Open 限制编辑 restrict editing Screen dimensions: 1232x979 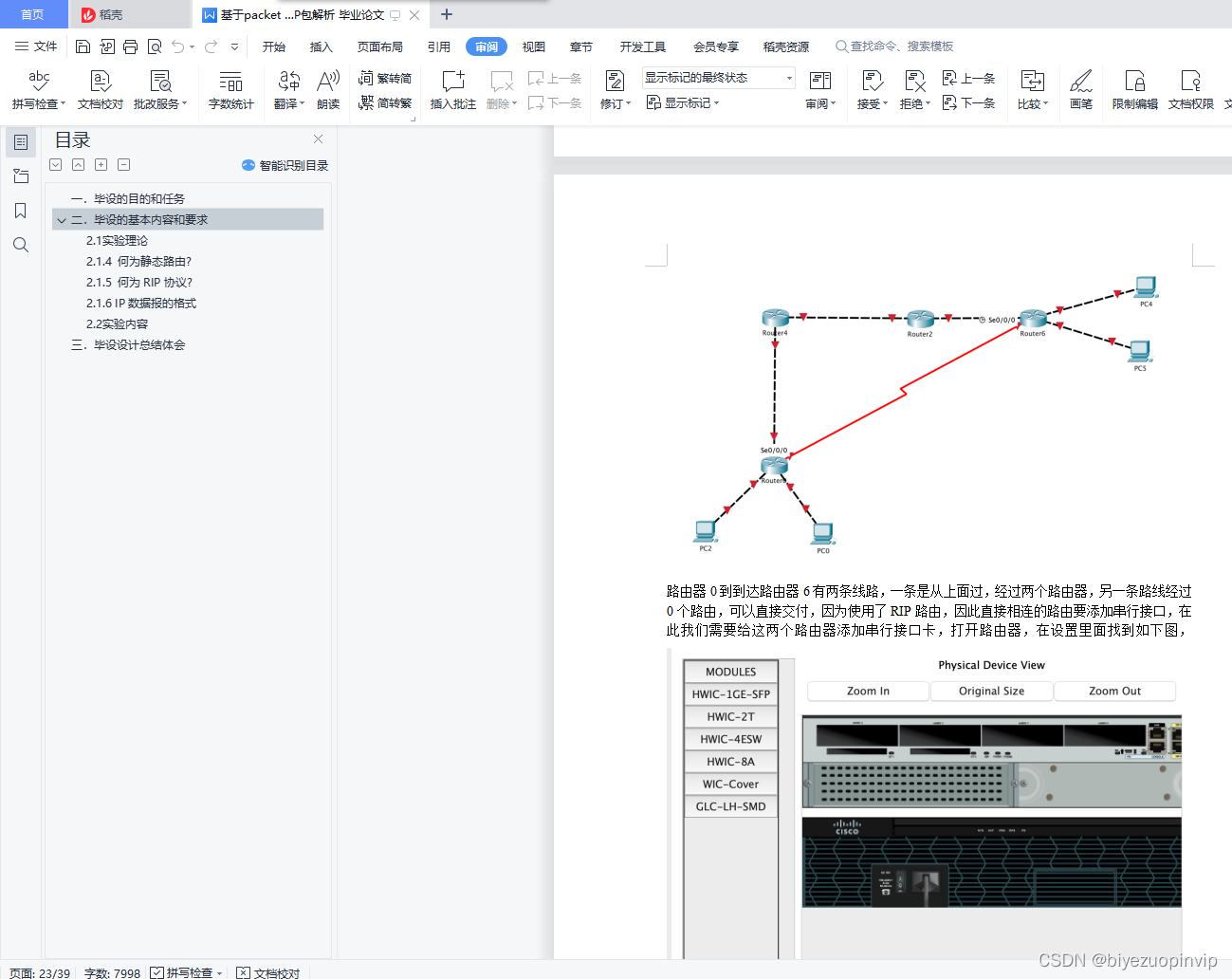tap(1134, 82)
